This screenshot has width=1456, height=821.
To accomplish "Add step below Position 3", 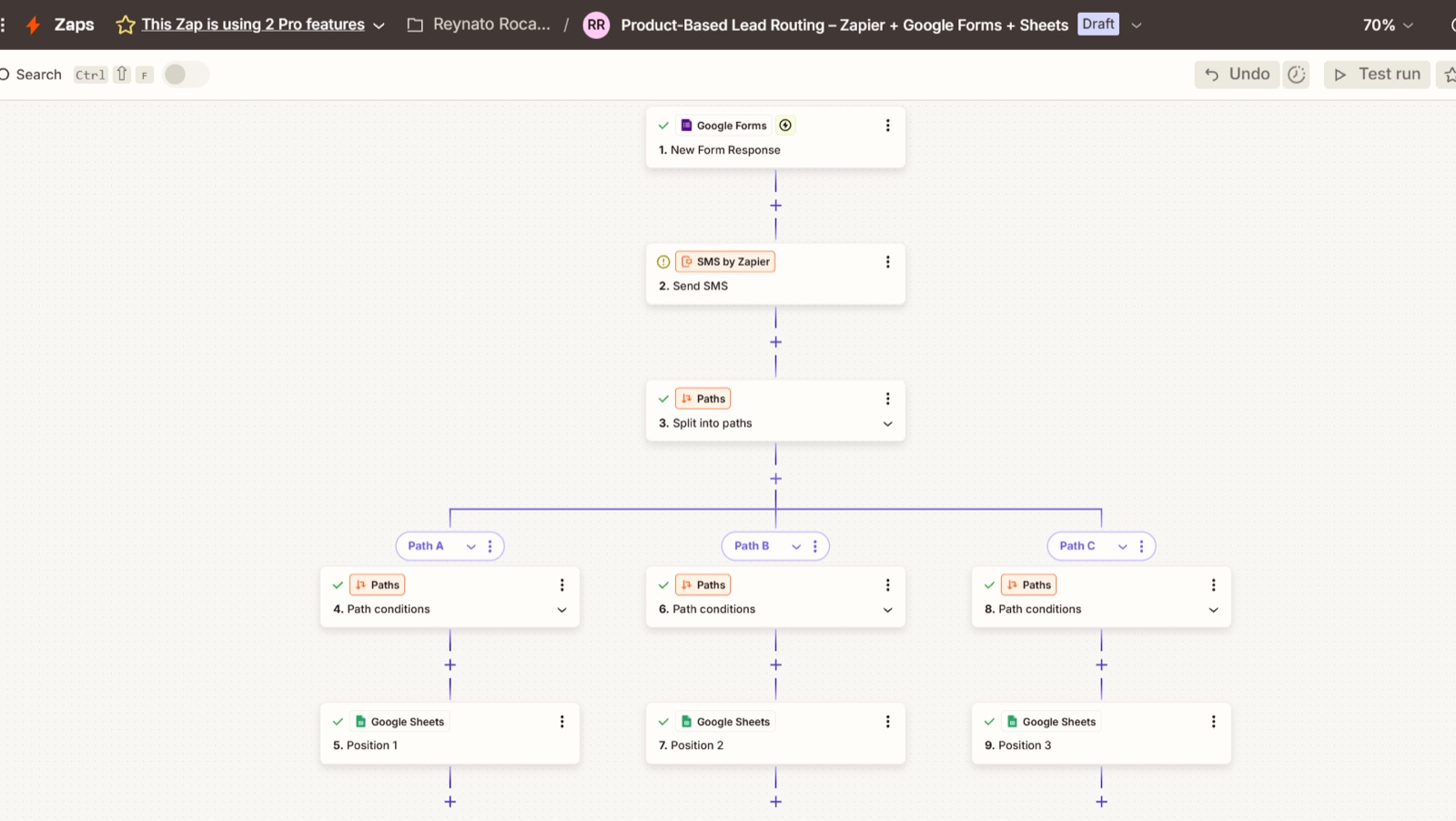I will (x=1101, y=802).
